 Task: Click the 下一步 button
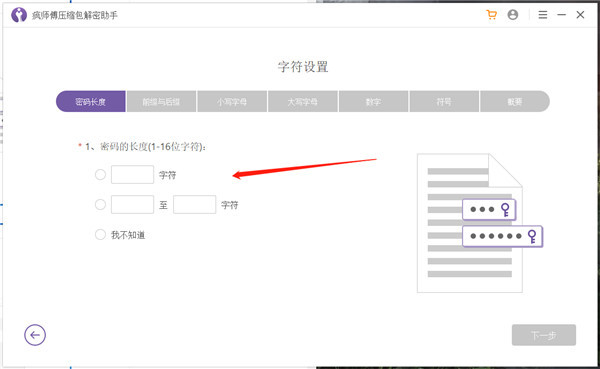click(x=544, y=335)
